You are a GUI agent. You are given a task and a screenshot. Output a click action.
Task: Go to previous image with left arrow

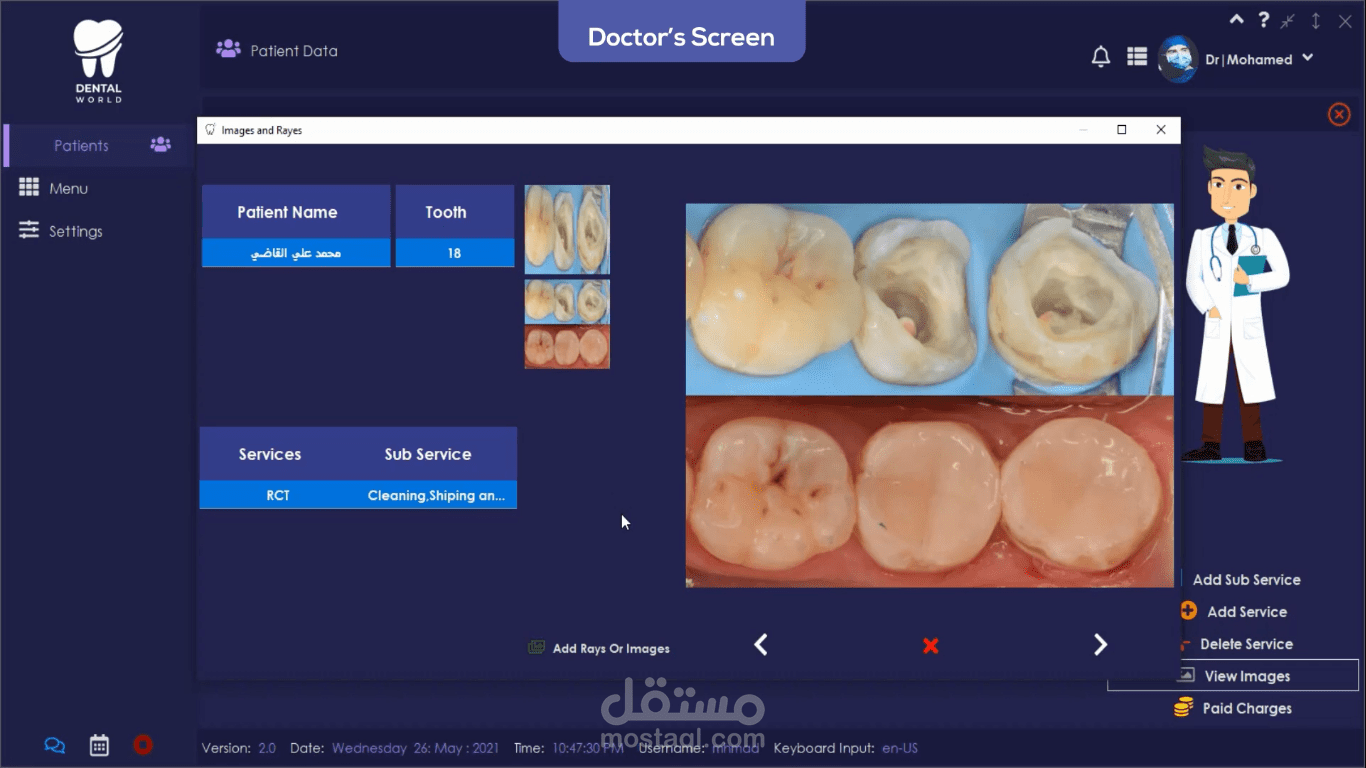click(x=761, y=645)
